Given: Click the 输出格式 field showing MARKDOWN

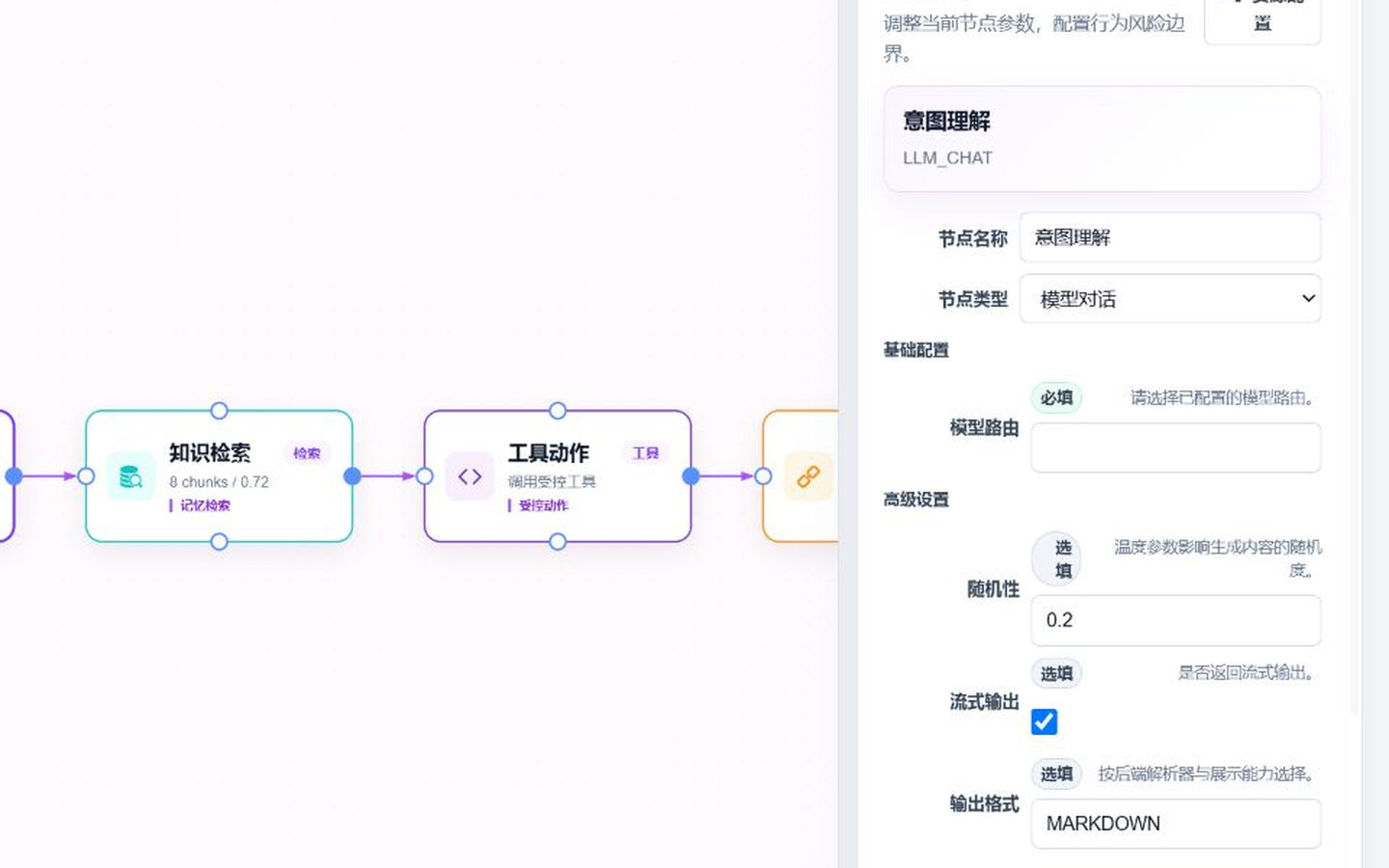Looking at the screenshot, I should 1176,824.
